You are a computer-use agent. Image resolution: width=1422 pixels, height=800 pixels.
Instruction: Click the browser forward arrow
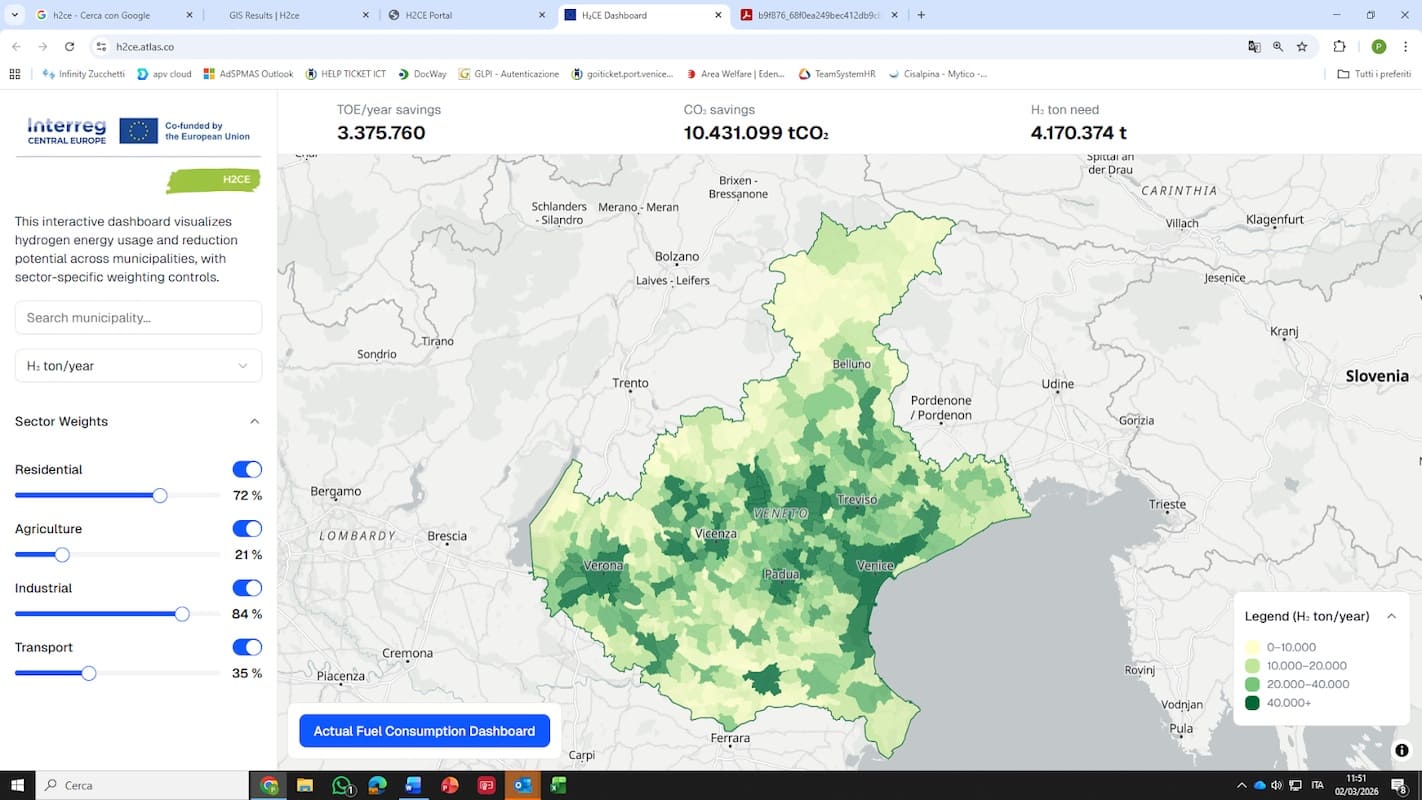(x=43, y=46)
